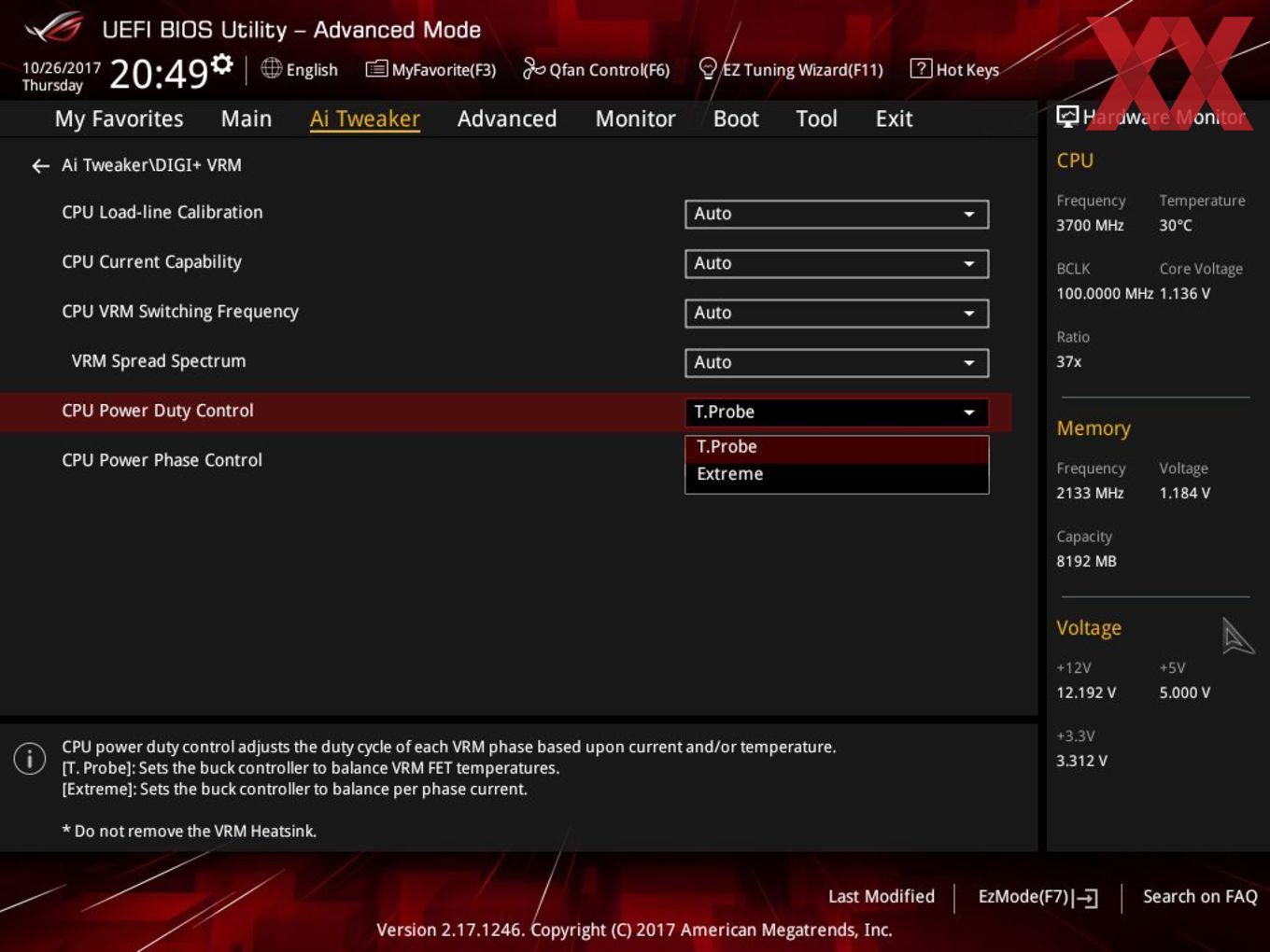Viewport: 1270px width, 952px height.
Task: Click the 100.0000 MHz BCLK value
Action: tap(1105, 293)
